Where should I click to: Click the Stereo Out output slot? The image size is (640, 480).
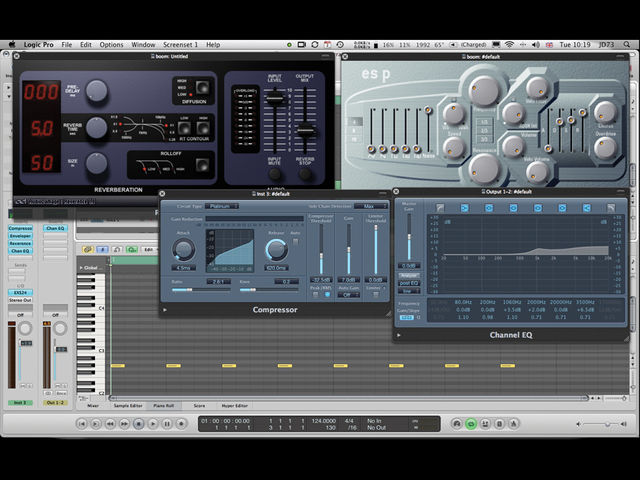click(x=20, y=300)
